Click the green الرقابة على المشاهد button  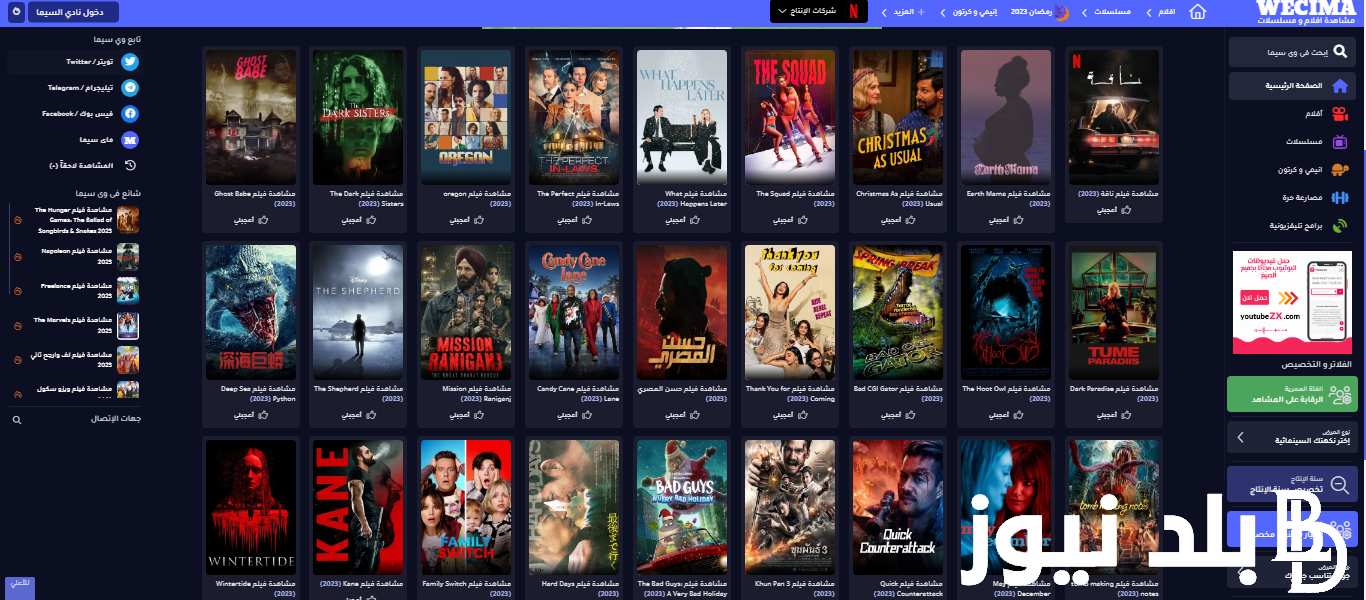point(1292,394)
